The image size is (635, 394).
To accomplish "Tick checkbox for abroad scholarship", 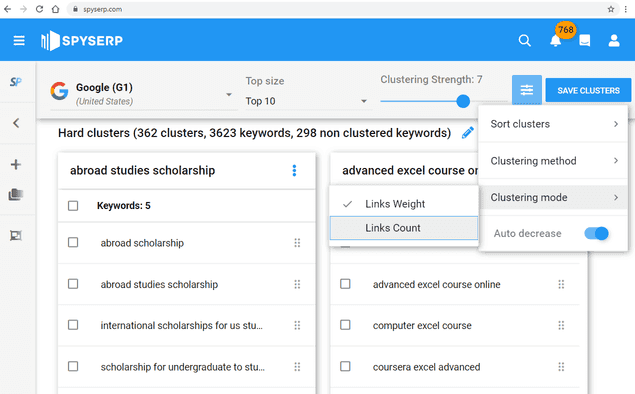I will tap(73, 243).
